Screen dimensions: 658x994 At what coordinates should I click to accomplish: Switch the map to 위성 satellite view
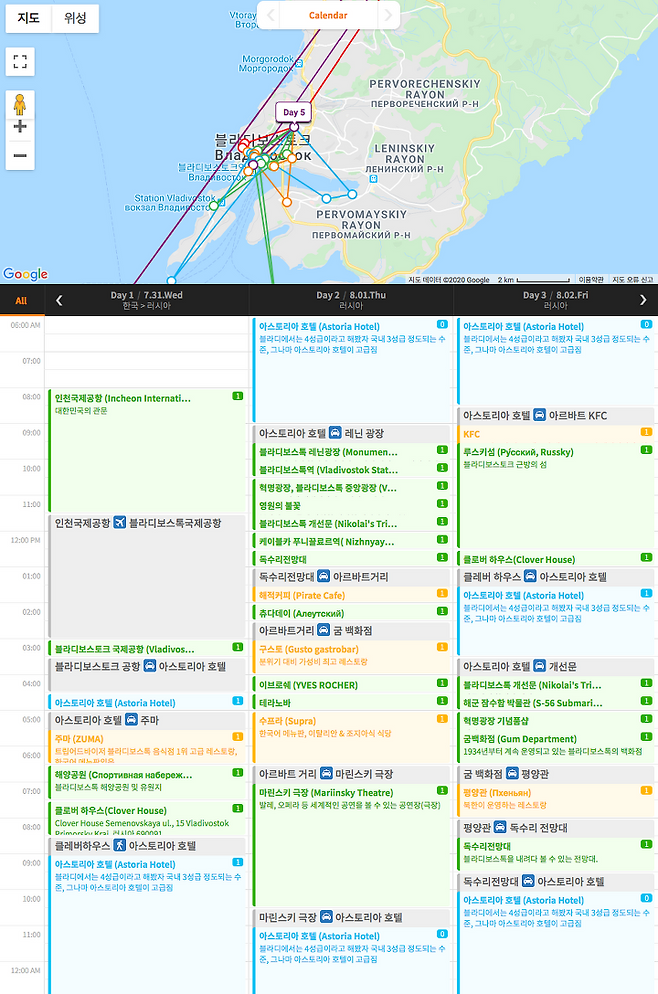[x=75, y=18]
